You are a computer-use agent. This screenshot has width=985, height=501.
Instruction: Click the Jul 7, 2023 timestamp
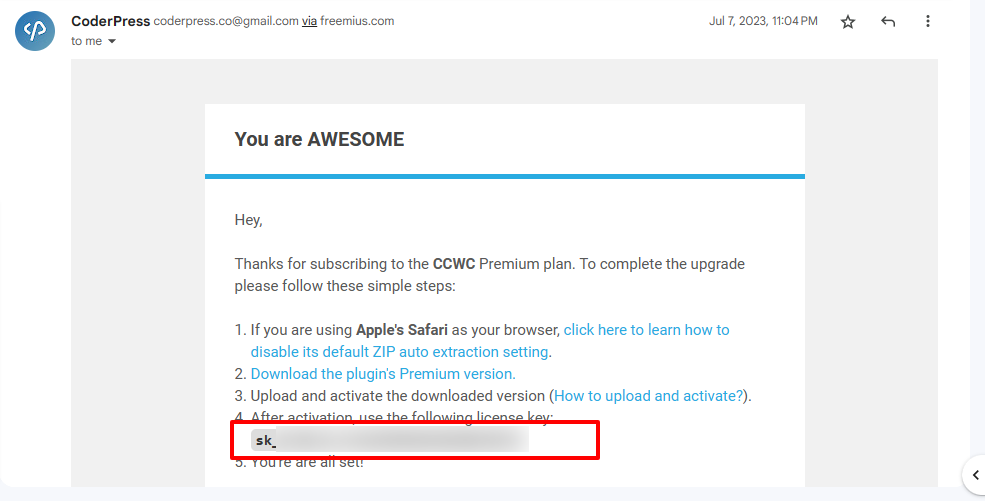(x=763, y=21)
